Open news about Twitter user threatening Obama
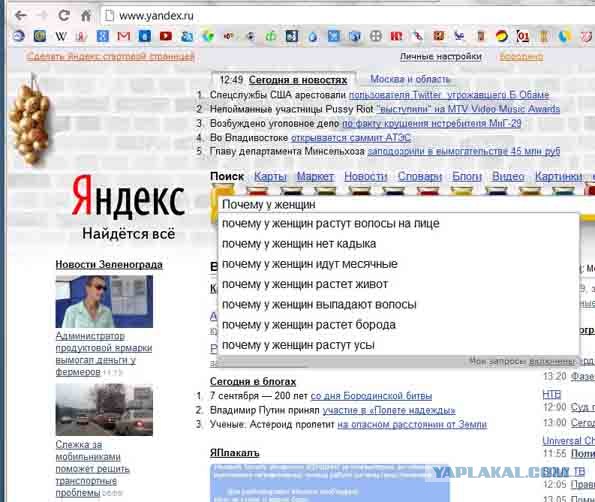The image size is (595, 502). [x=449, y=95]
